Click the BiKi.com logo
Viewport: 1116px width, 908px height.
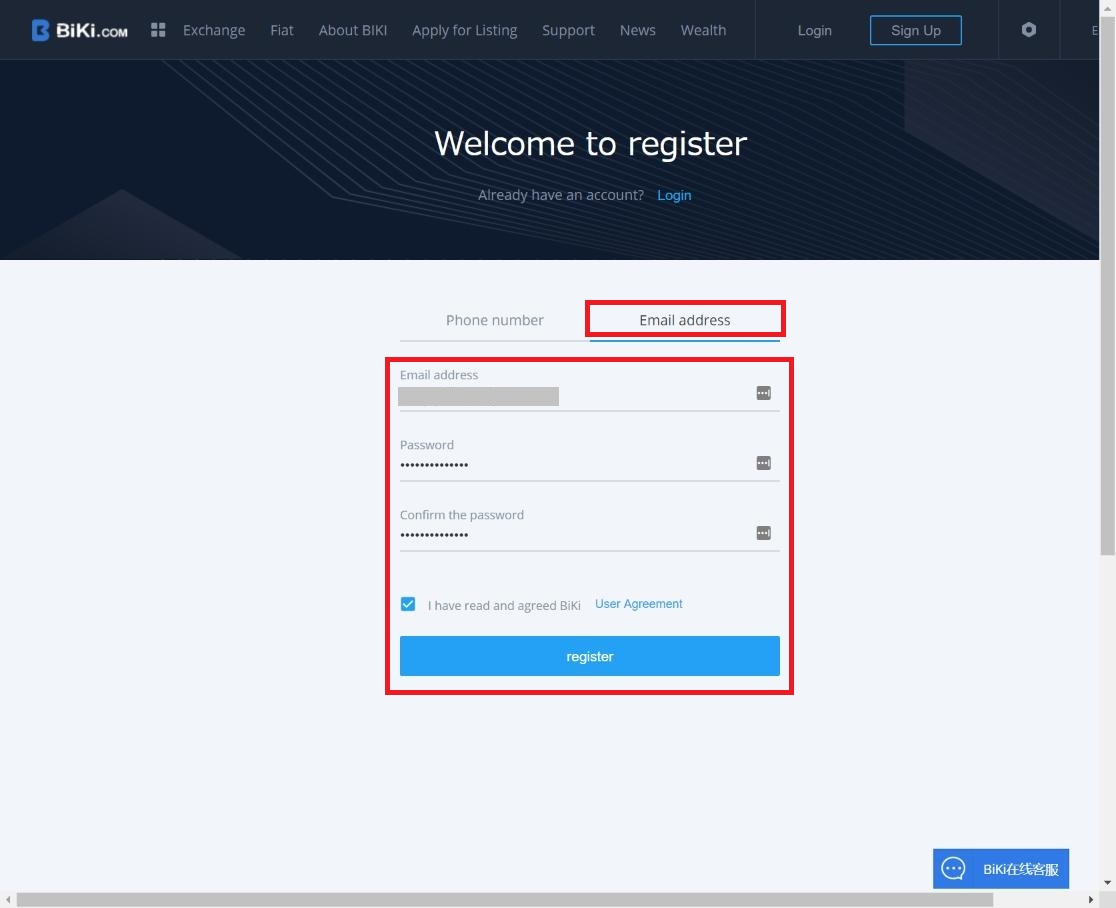pos(78,30)
